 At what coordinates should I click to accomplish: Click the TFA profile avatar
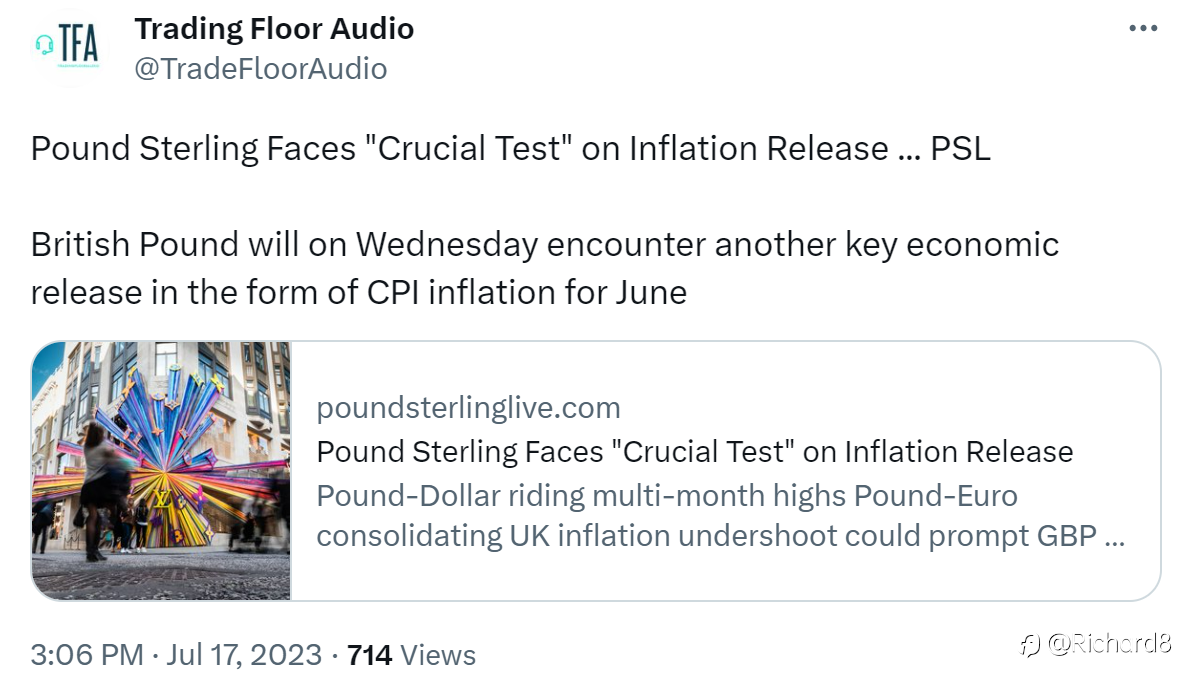click(69, 48)
